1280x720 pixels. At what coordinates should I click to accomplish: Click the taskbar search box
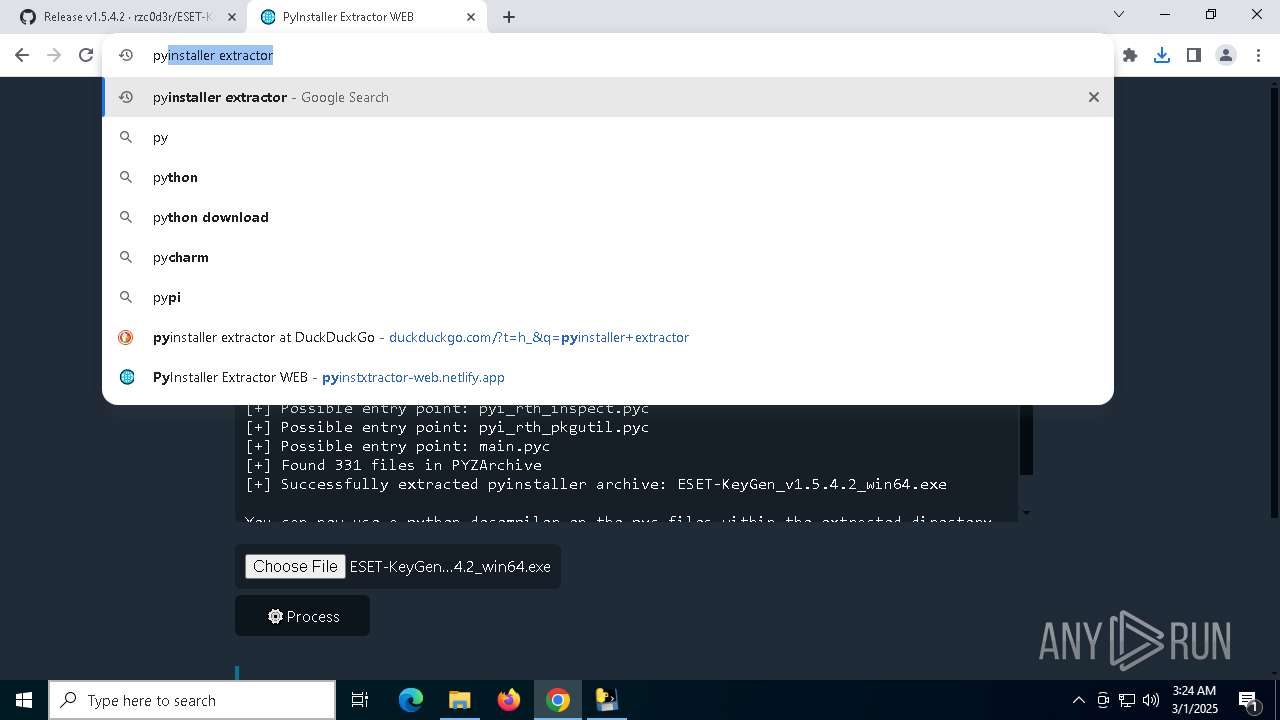click(192, 700)
